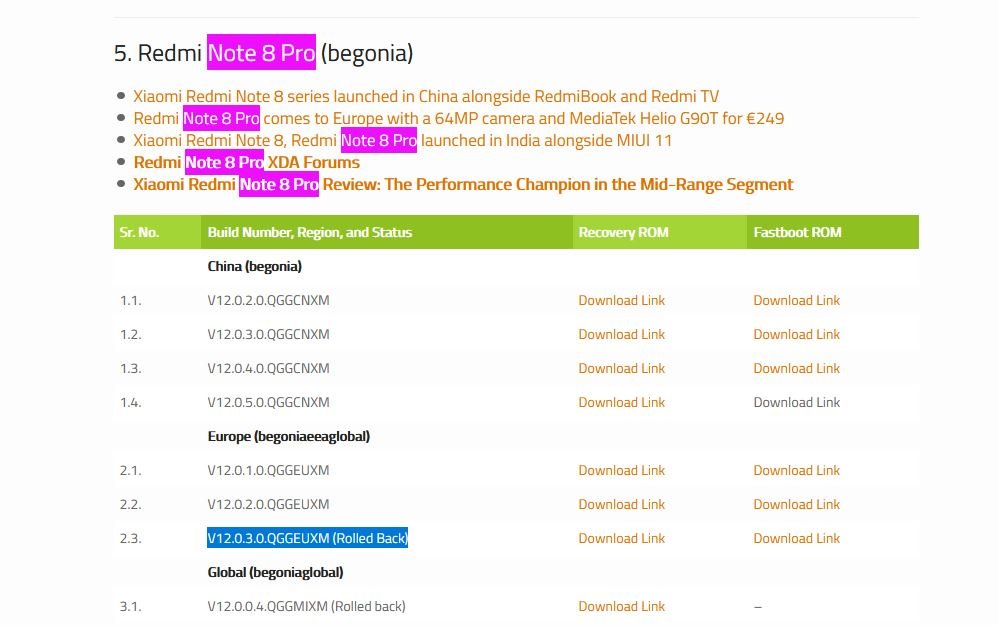Download Recovery ROM for V12.0.2.0.QGGCNXM
The width and height of the screenshot is (998, 625).
[x=621, y=300]
